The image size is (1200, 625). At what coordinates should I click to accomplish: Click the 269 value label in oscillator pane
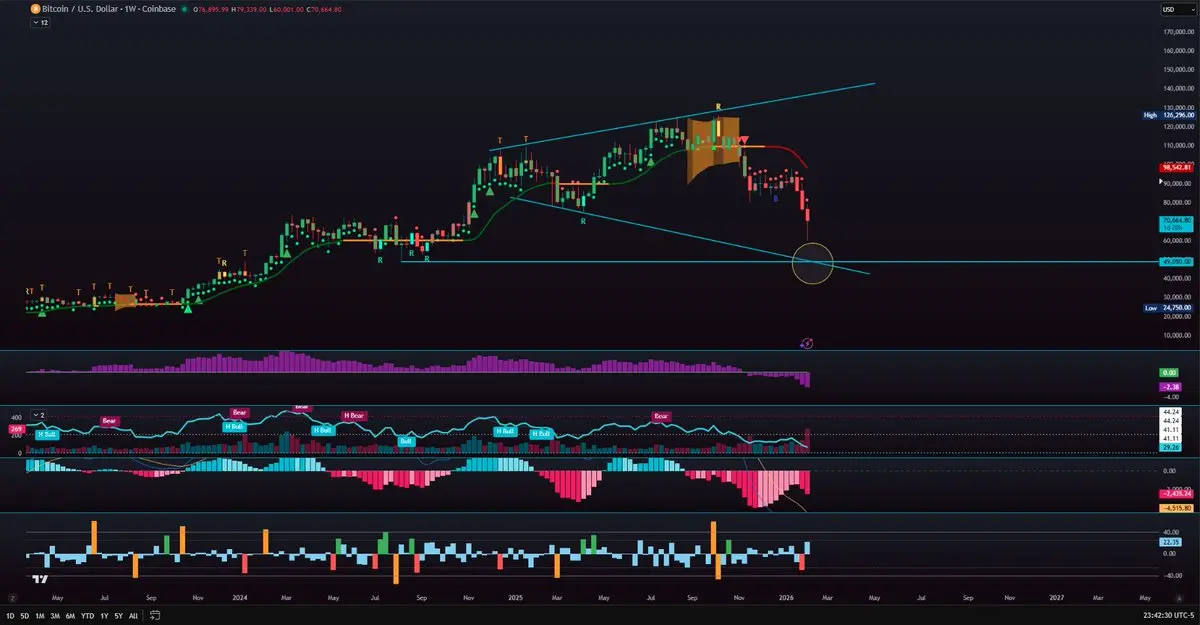click(15, 428)
